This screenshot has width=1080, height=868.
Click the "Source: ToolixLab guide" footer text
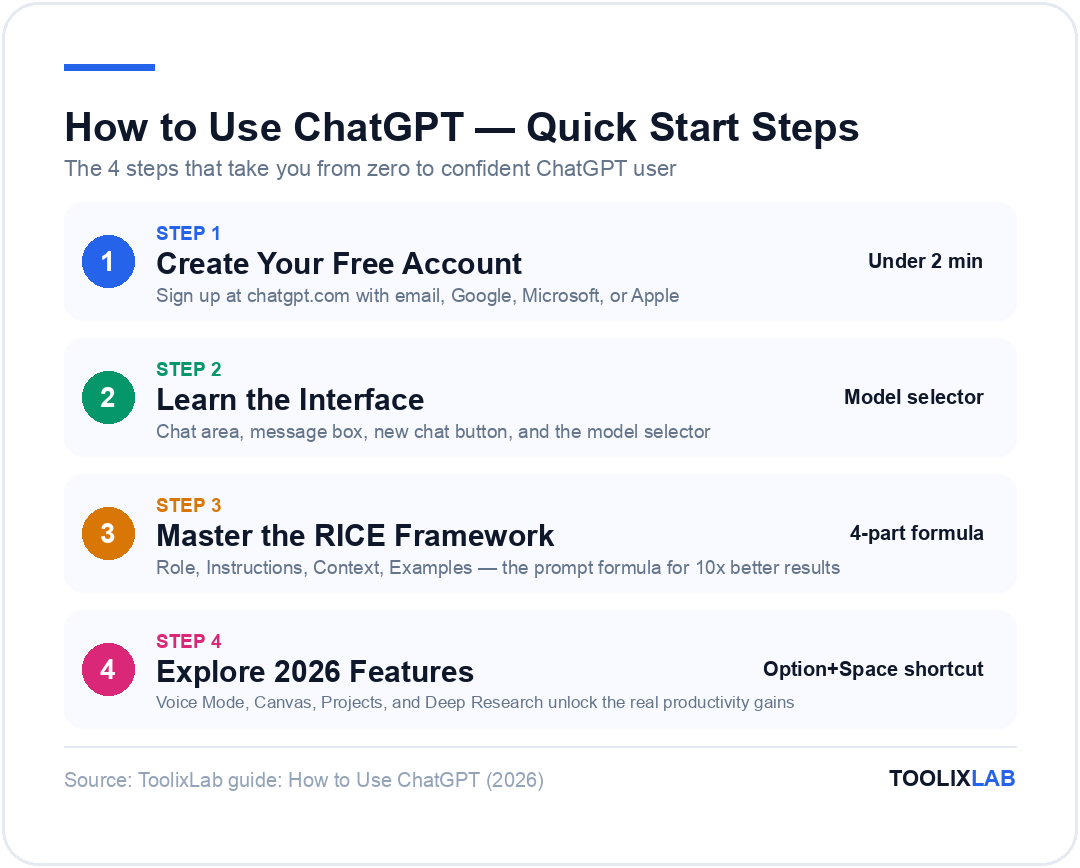click(304, 780)
